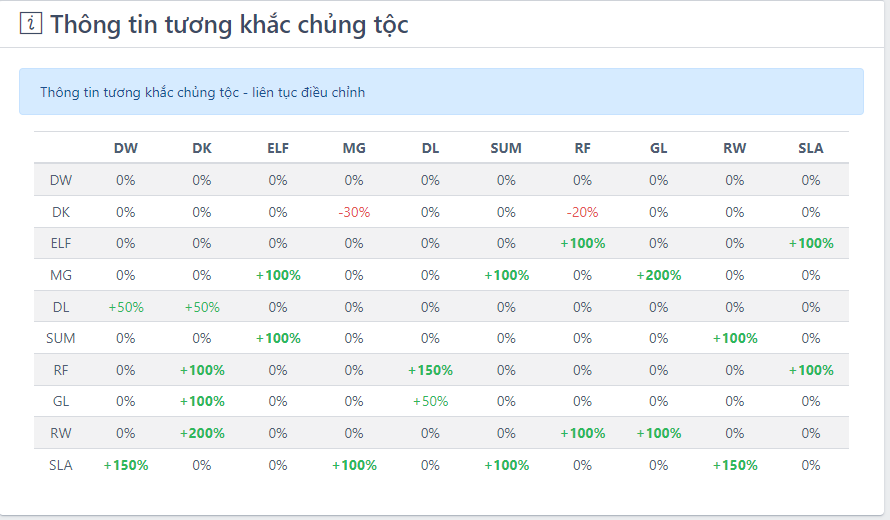Select the GL column header
Image resolution: width=890 pixels, height=520 pixels.
pyautogui.click(x=658, y=148)
